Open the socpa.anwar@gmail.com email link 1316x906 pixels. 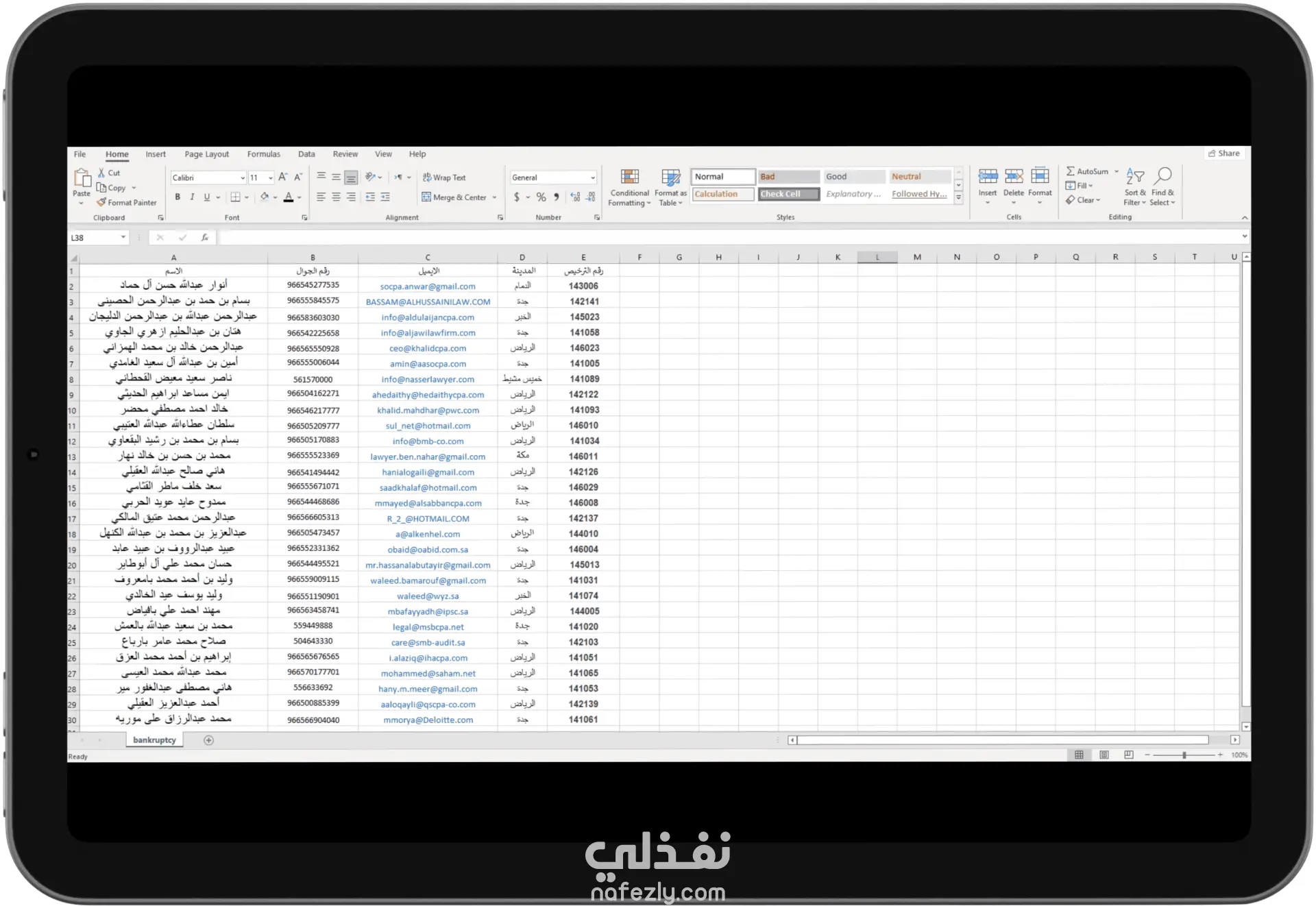(428, 286)
